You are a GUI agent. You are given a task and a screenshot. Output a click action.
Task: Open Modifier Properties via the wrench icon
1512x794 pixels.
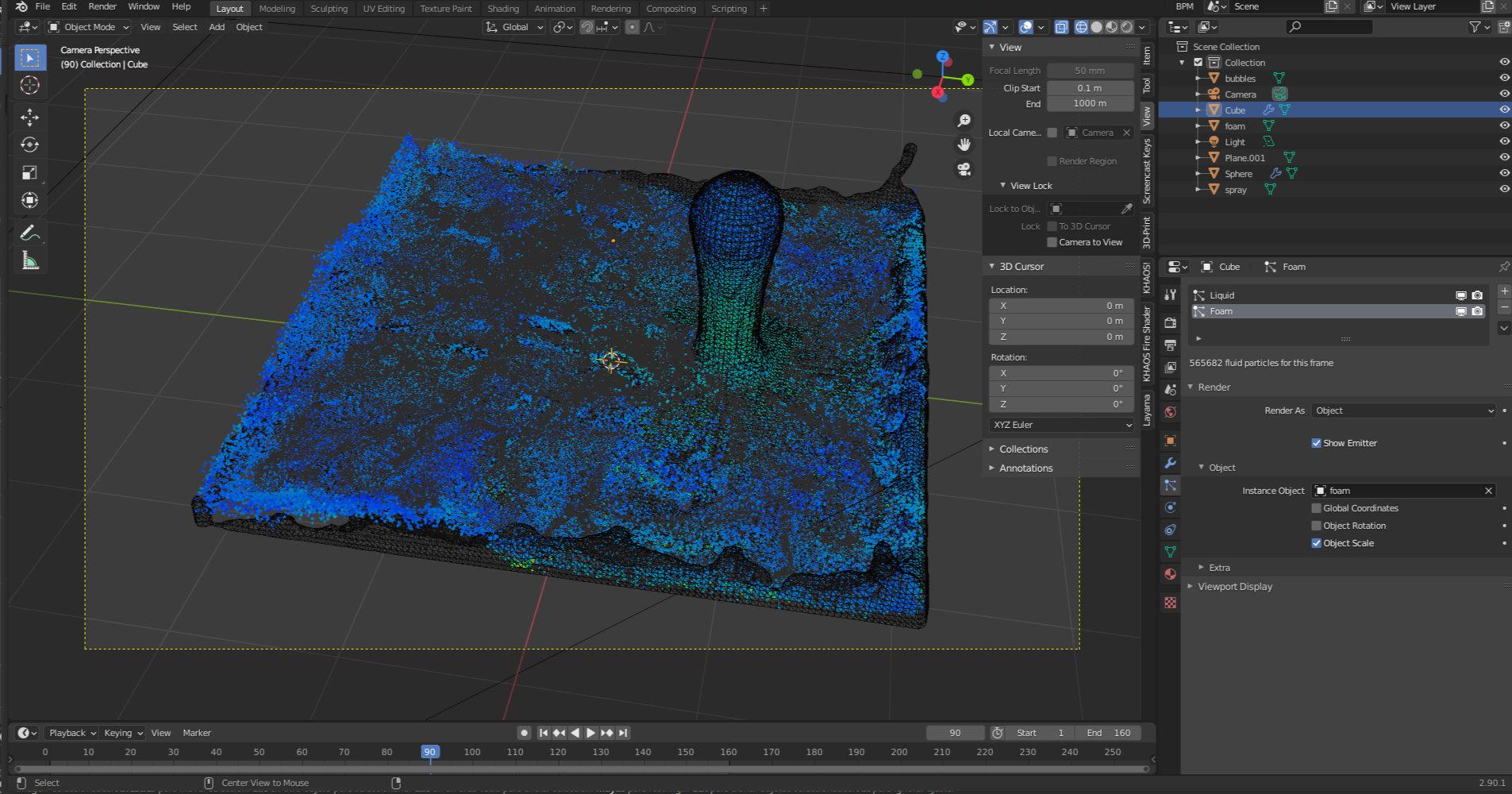[x=1170, y=462]
